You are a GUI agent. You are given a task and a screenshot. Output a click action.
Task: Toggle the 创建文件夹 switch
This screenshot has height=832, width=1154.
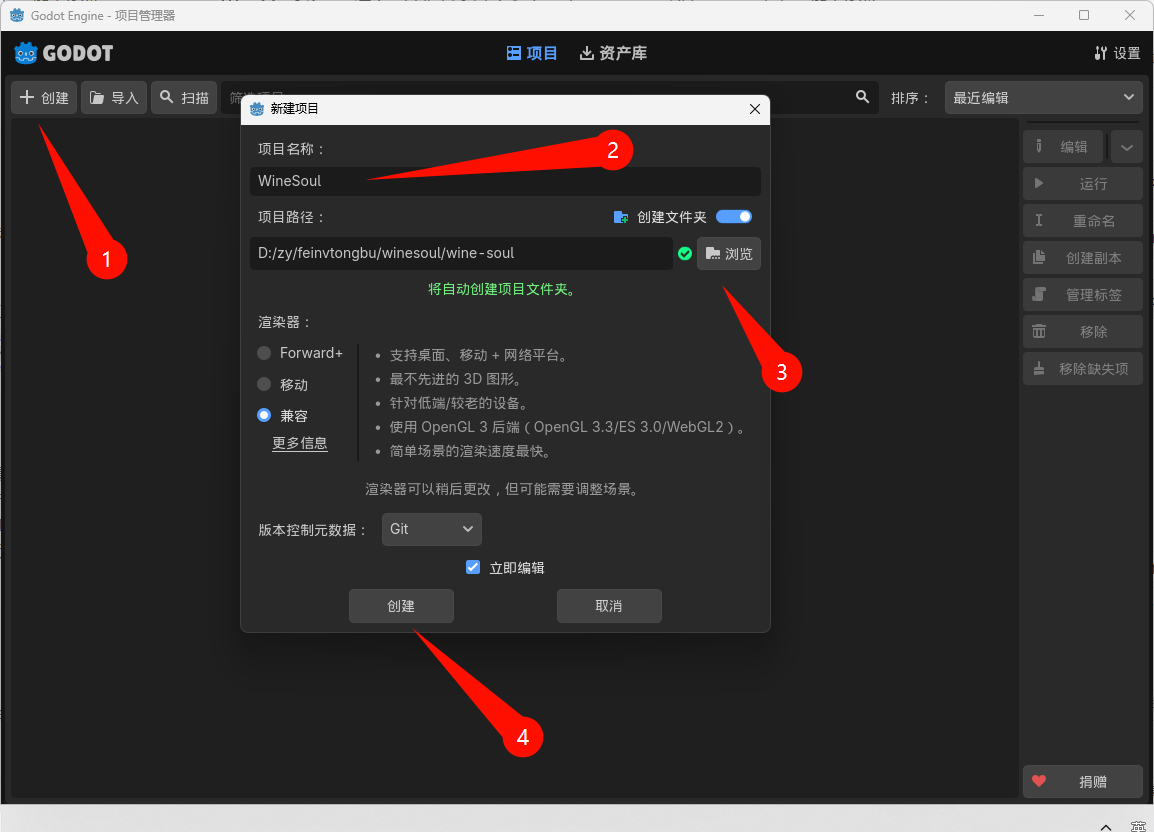tap(734, 216)
